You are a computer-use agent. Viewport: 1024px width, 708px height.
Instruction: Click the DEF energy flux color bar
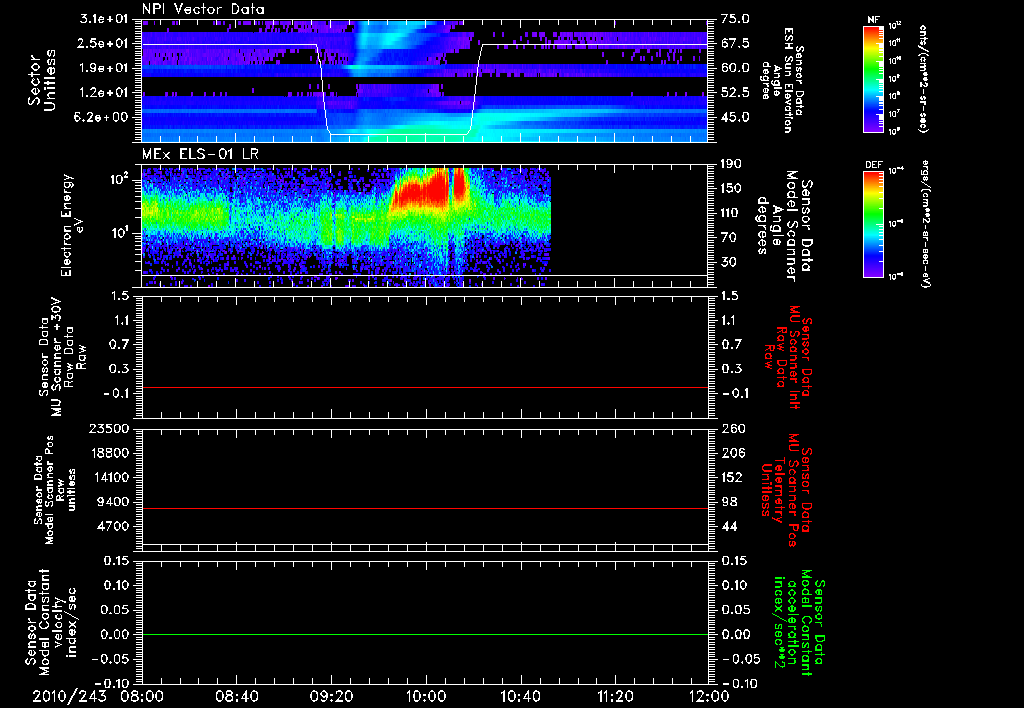[873, 224]
